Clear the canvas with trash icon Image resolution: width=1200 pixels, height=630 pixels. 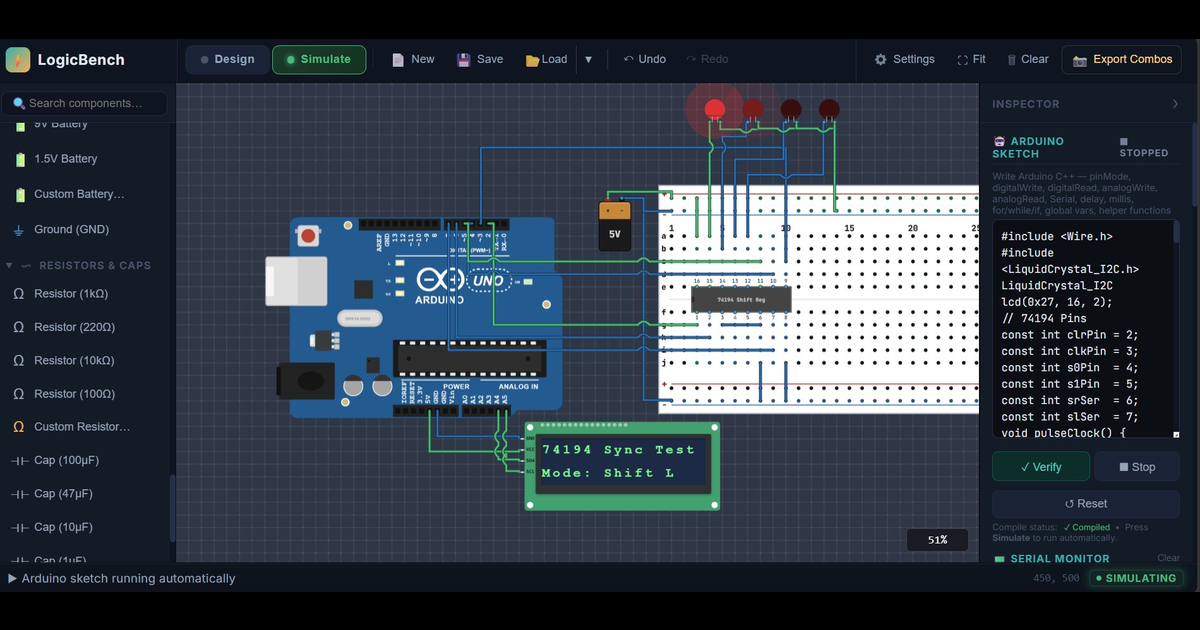pos(1027,59)
